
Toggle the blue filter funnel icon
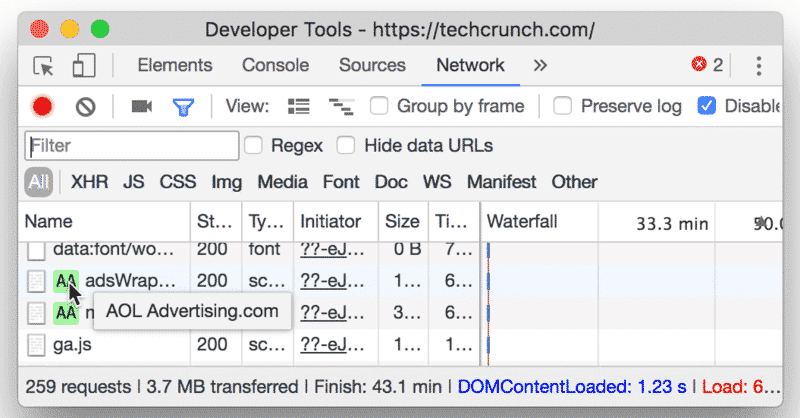pyautogui.click(x=183, y=106)
